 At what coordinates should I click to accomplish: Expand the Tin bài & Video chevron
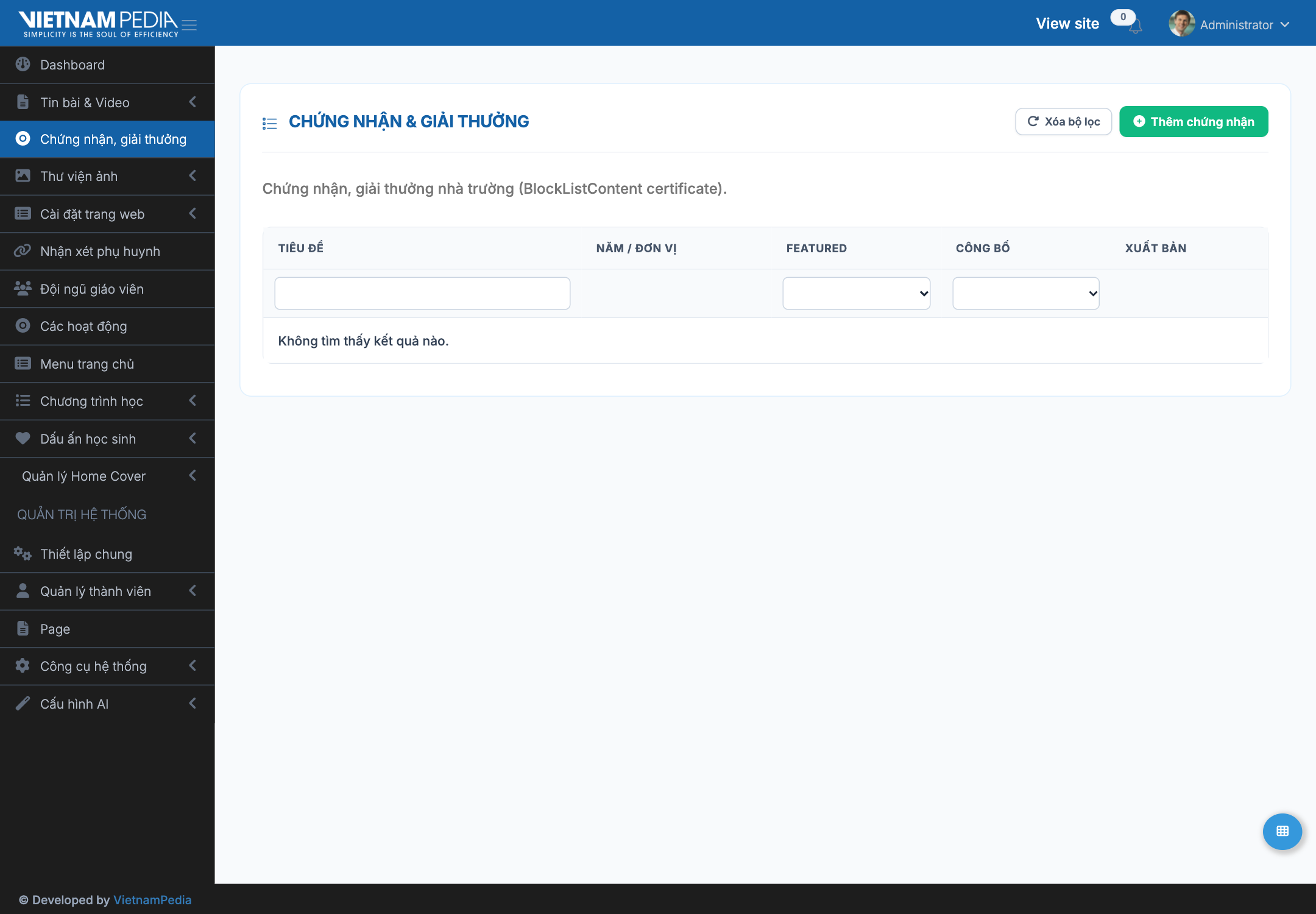click(x=193, y=102)
